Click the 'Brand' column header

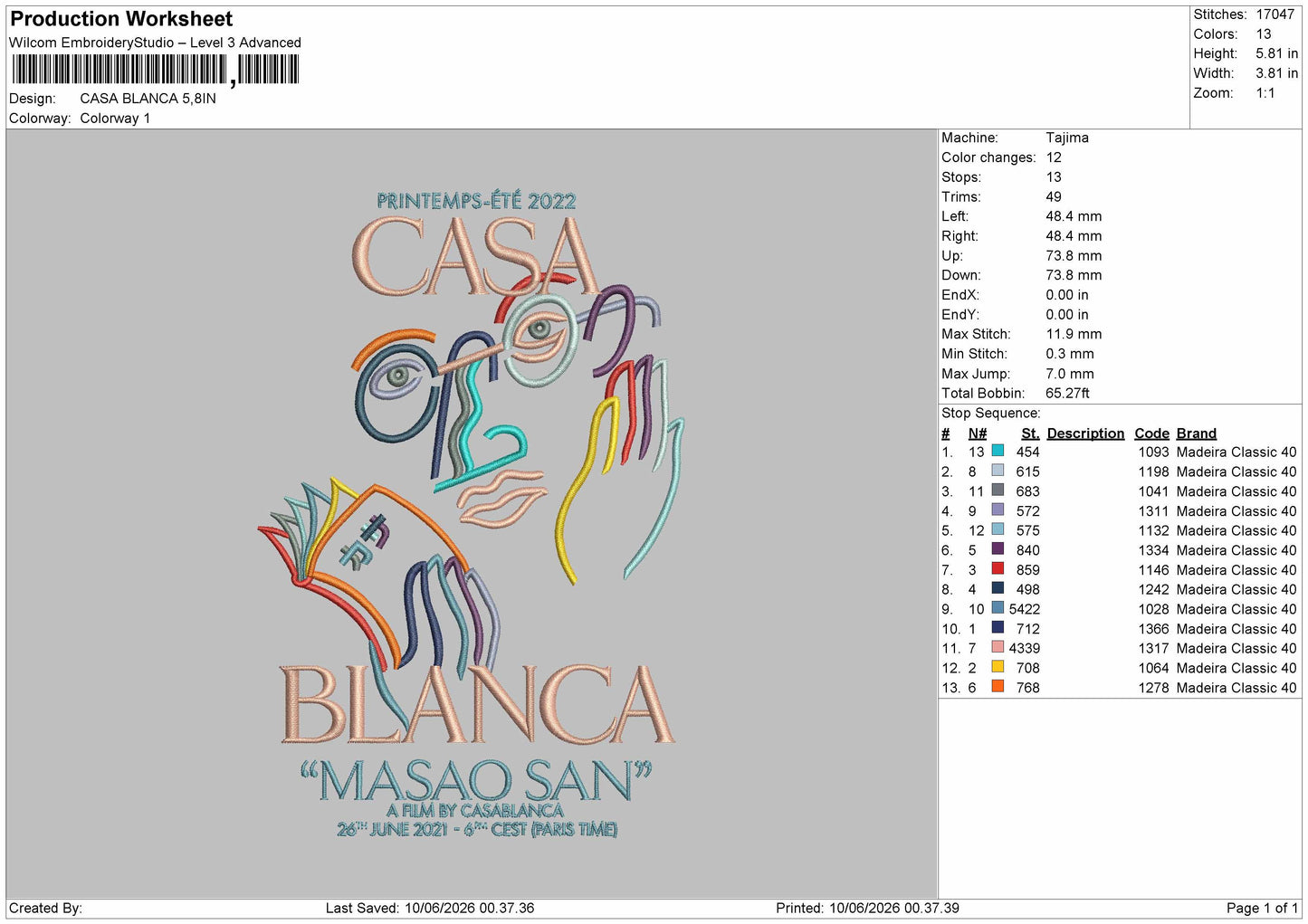pos(1197,433)
